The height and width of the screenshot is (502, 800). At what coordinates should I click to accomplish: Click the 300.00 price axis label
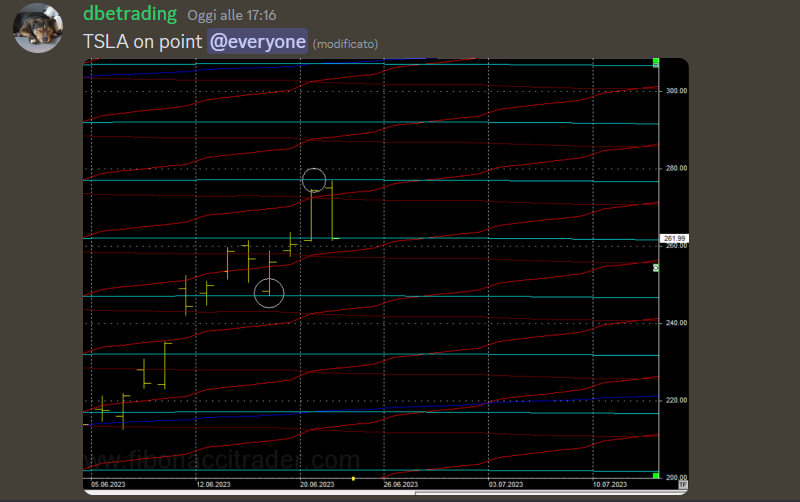pos(677,91)
